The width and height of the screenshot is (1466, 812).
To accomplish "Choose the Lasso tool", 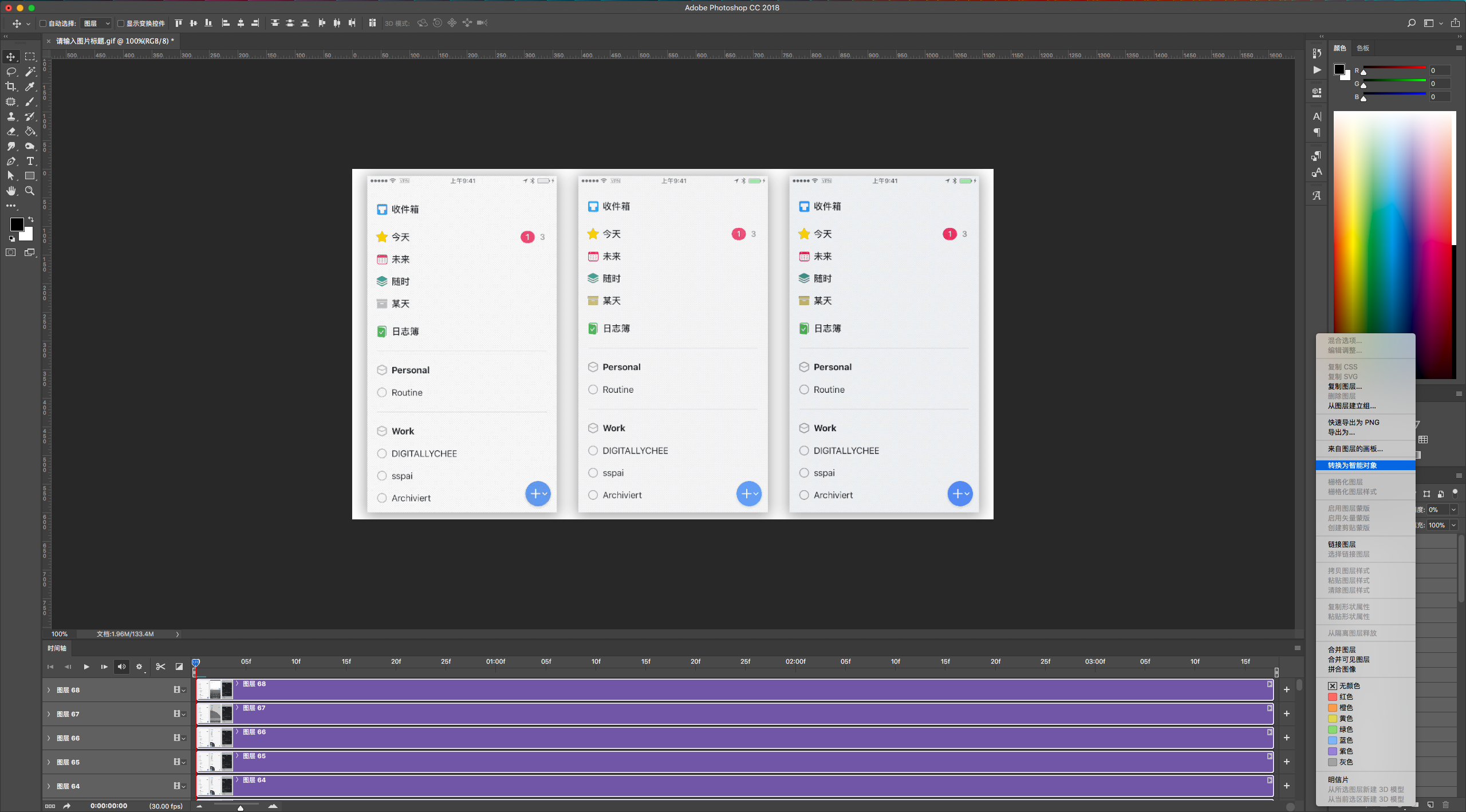I will click(11, 72).
